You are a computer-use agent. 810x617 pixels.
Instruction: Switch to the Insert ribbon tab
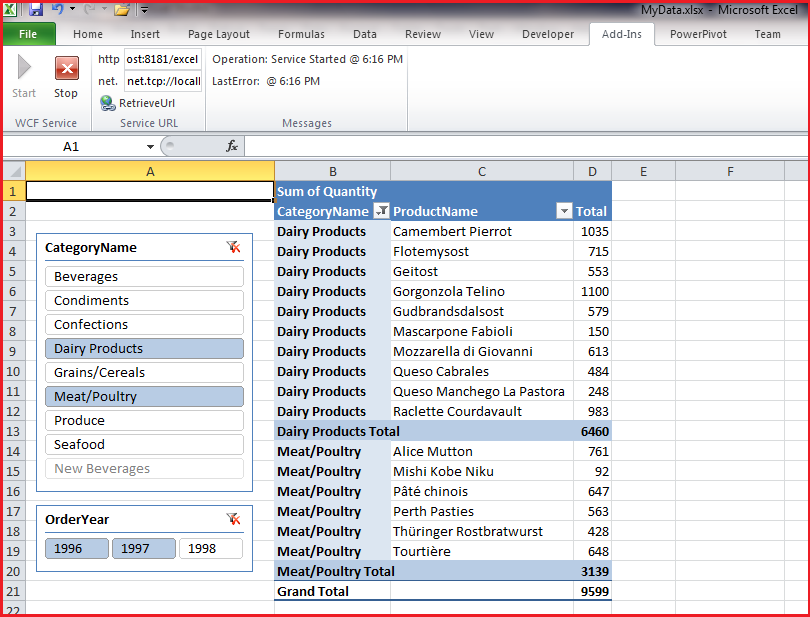[145, 34]
